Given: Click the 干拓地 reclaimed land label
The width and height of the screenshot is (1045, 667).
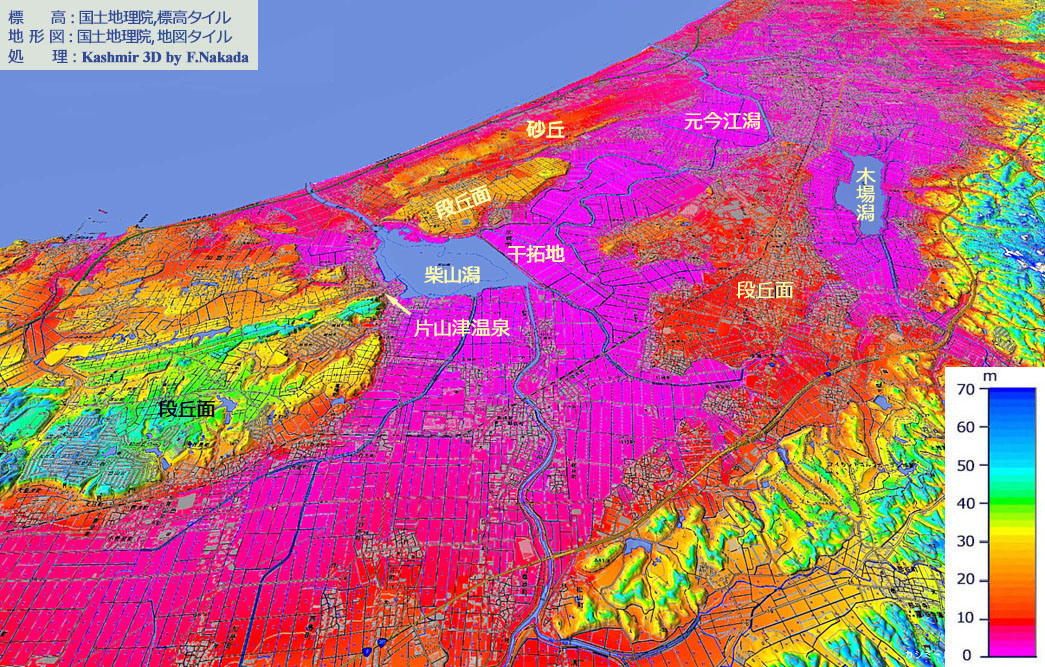Looking at the screenshot, I should pyautogui.click(x=536, y=254).
